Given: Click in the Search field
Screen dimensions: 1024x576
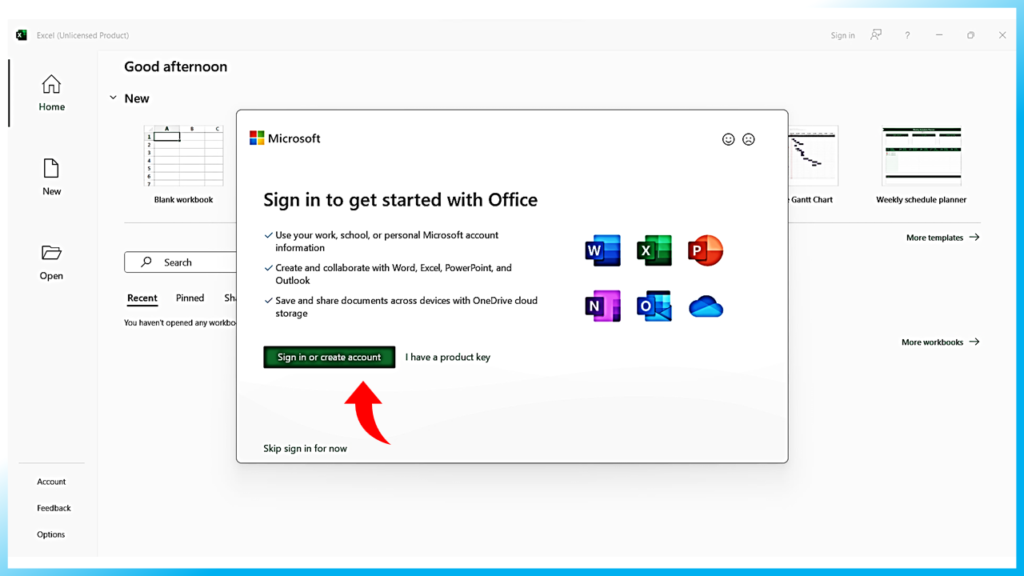Looking at the screenshot, I should click(180, 262).
